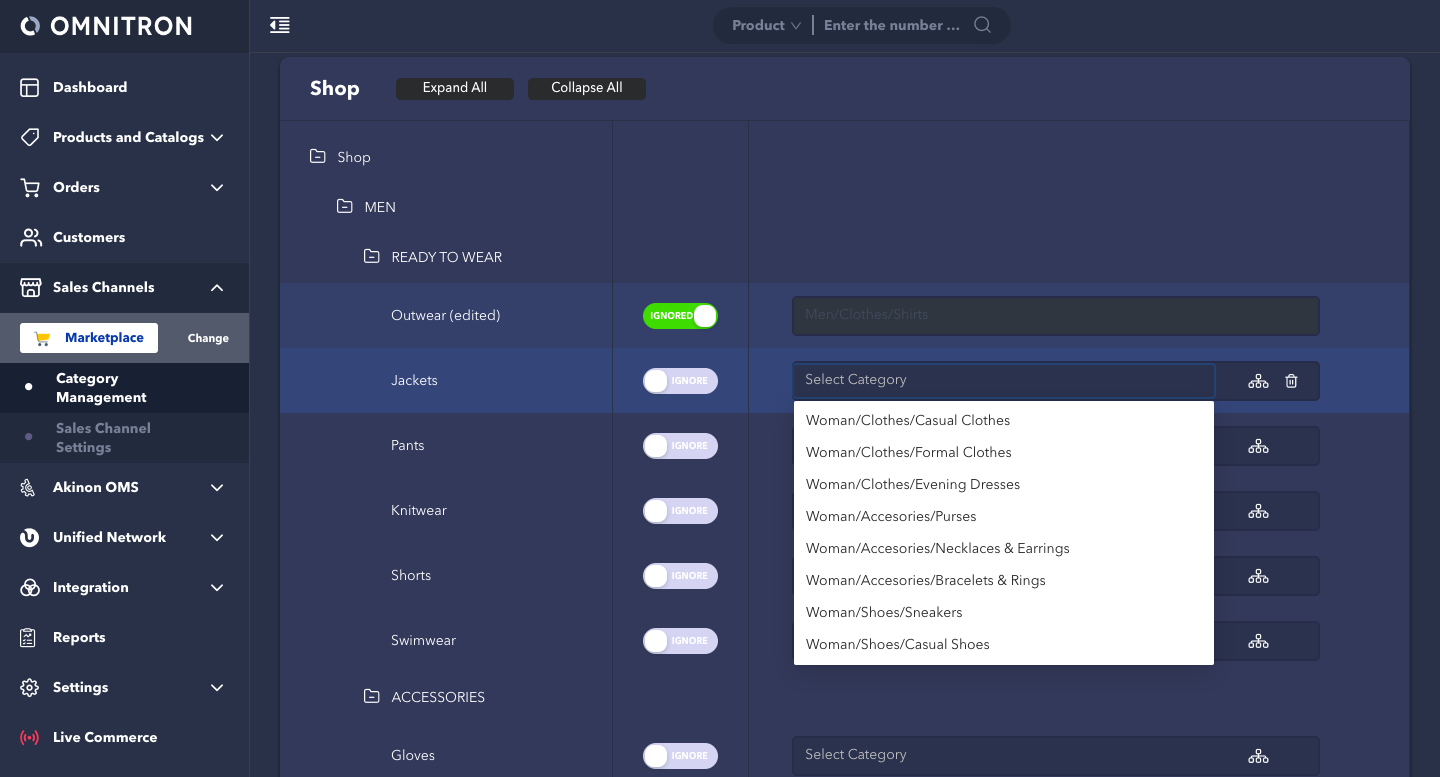Click the Live Commerce broadcast icon
Image resolution: width=1440 pixels, height=777 pixels.
coord(30,738)
